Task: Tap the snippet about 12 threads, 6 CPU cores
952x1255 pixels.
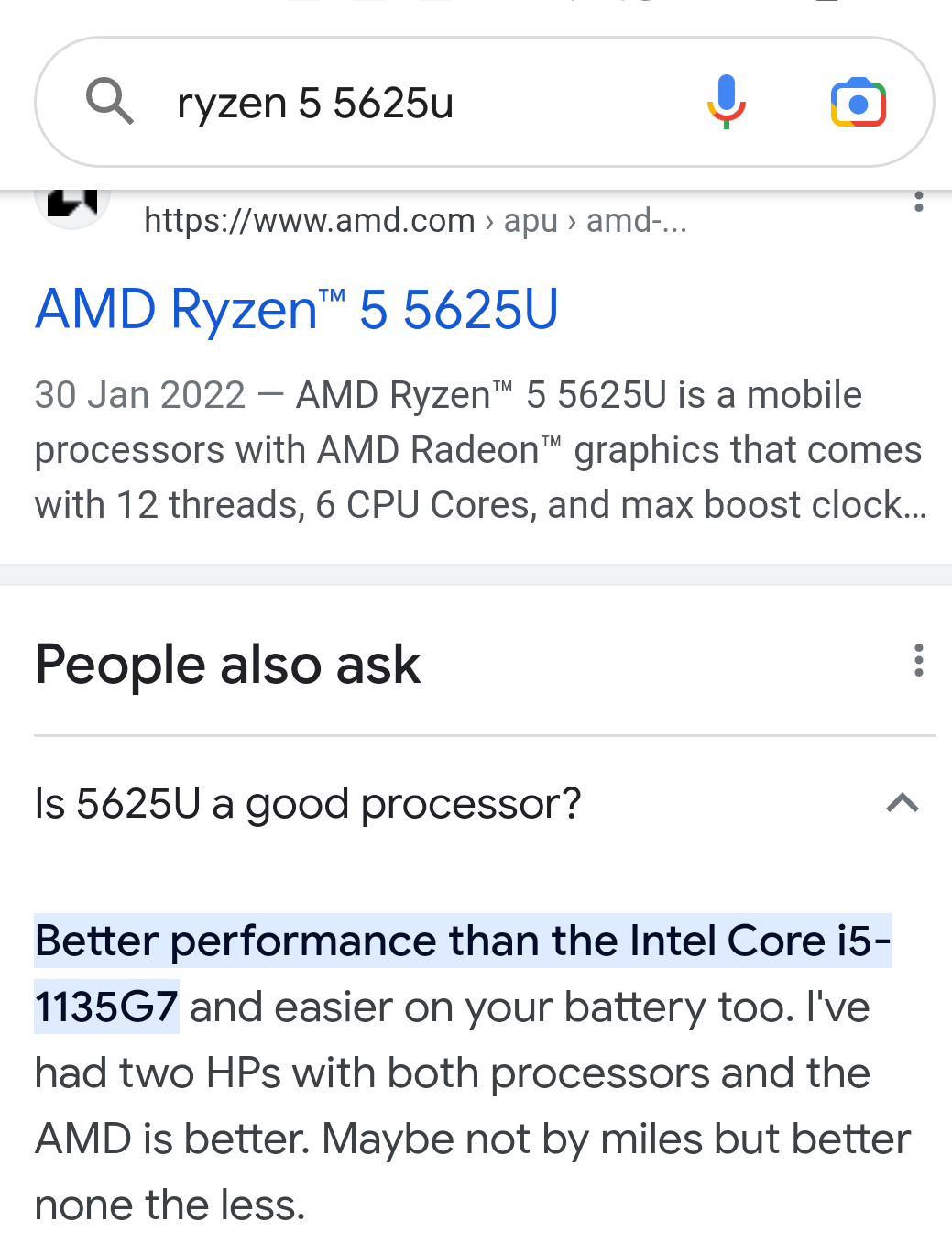Action: (x=480, y=450)
